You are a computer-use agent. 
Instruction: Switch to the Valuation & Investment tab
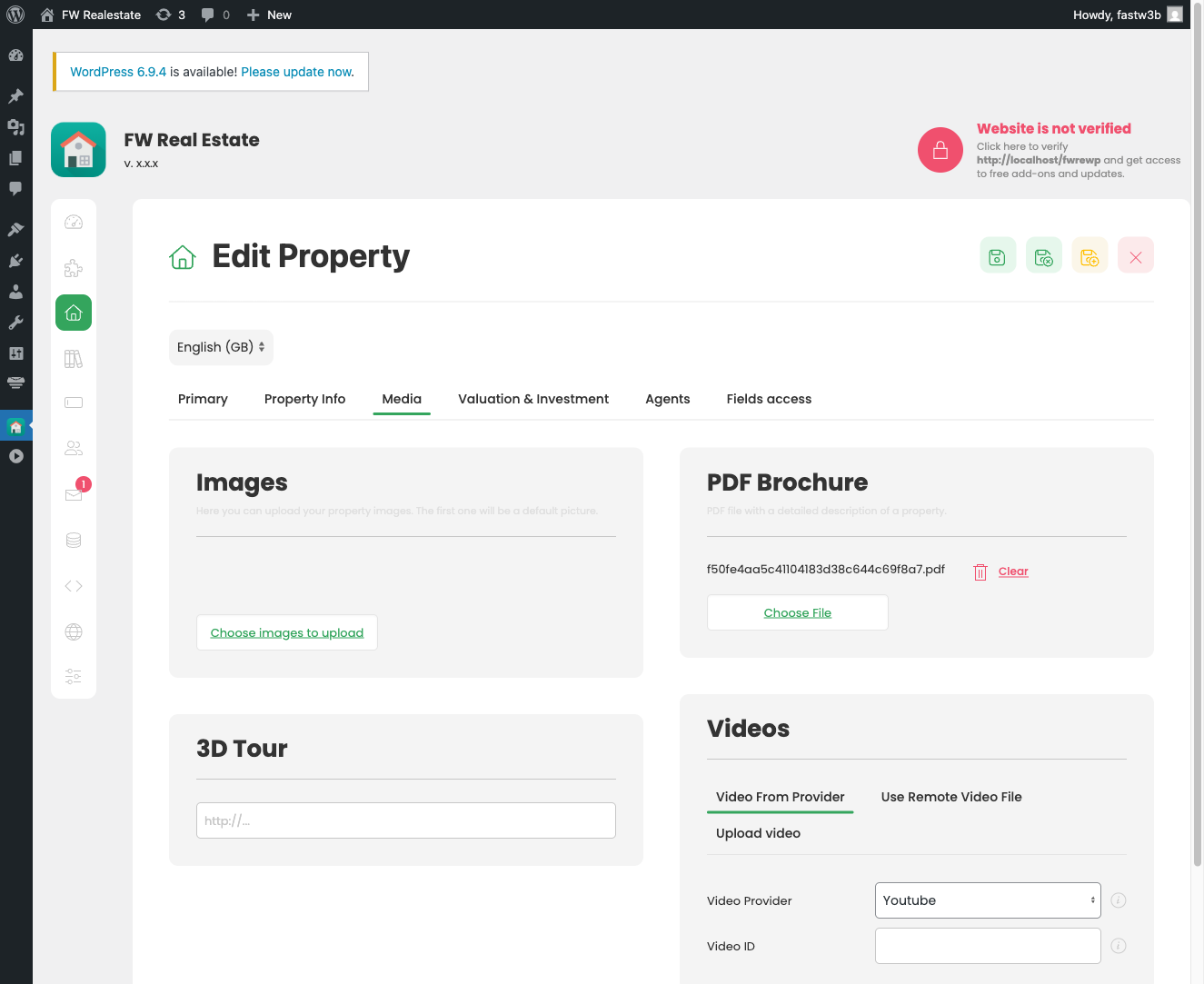pos(533,399)
